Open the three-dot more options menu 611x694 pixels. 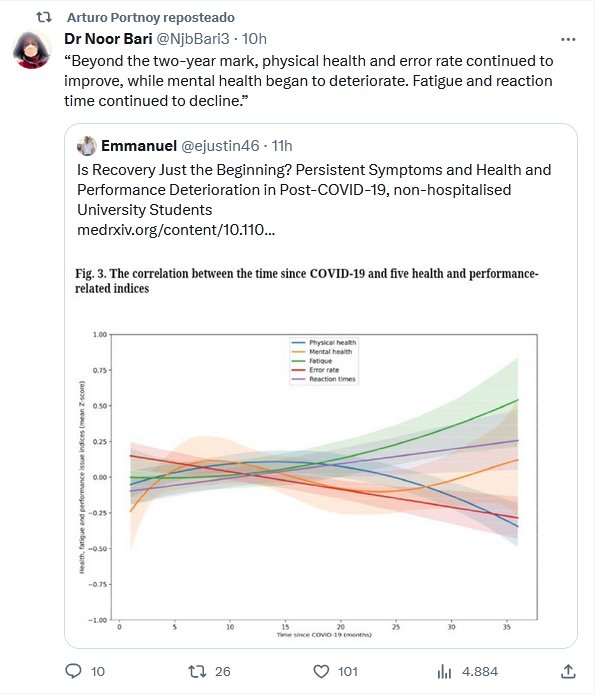[x=568, y=40]
